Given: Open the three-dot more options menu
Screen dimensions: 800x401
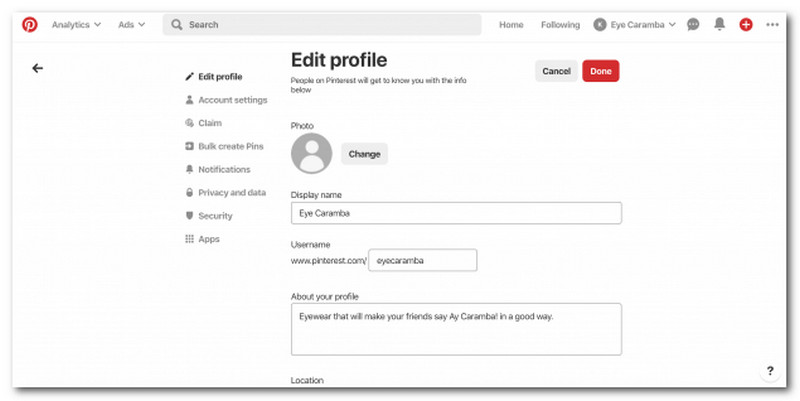Looking at the screenshot, I should (772, 25).
